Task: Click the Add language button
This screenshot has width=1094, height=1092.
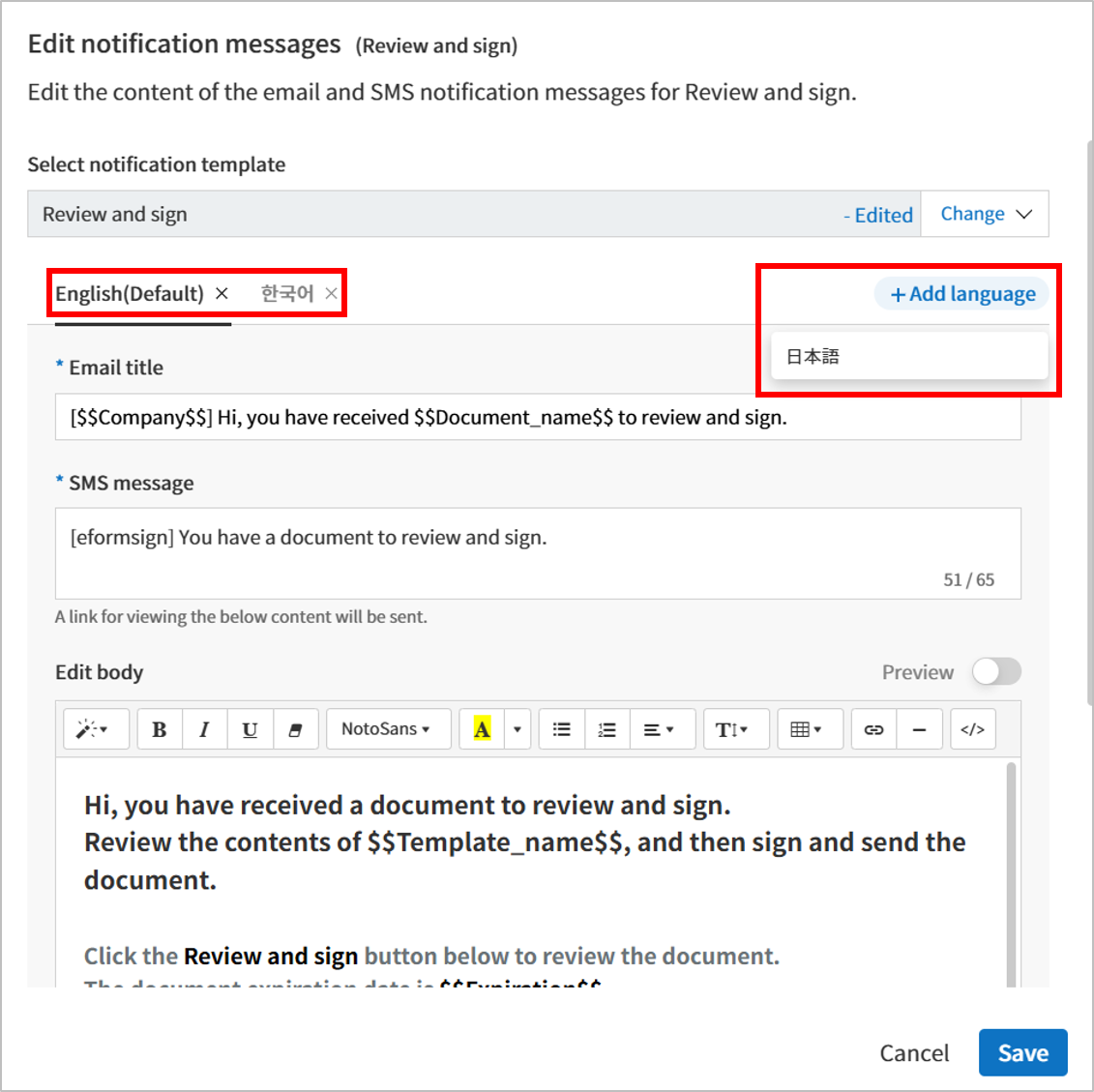Action: pyautogui.click(x=962, y=294)
